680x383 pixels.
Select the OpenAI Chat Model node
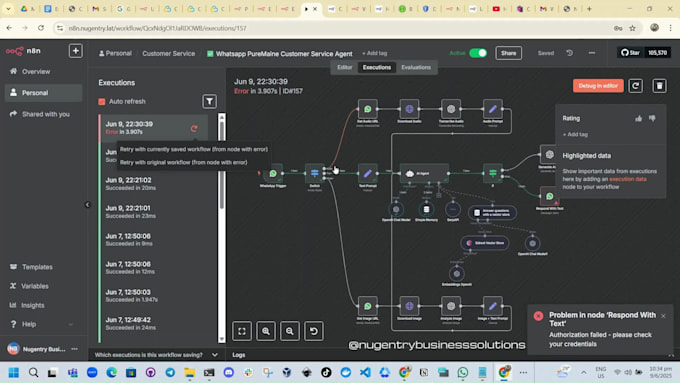click(x=396, y=210)
